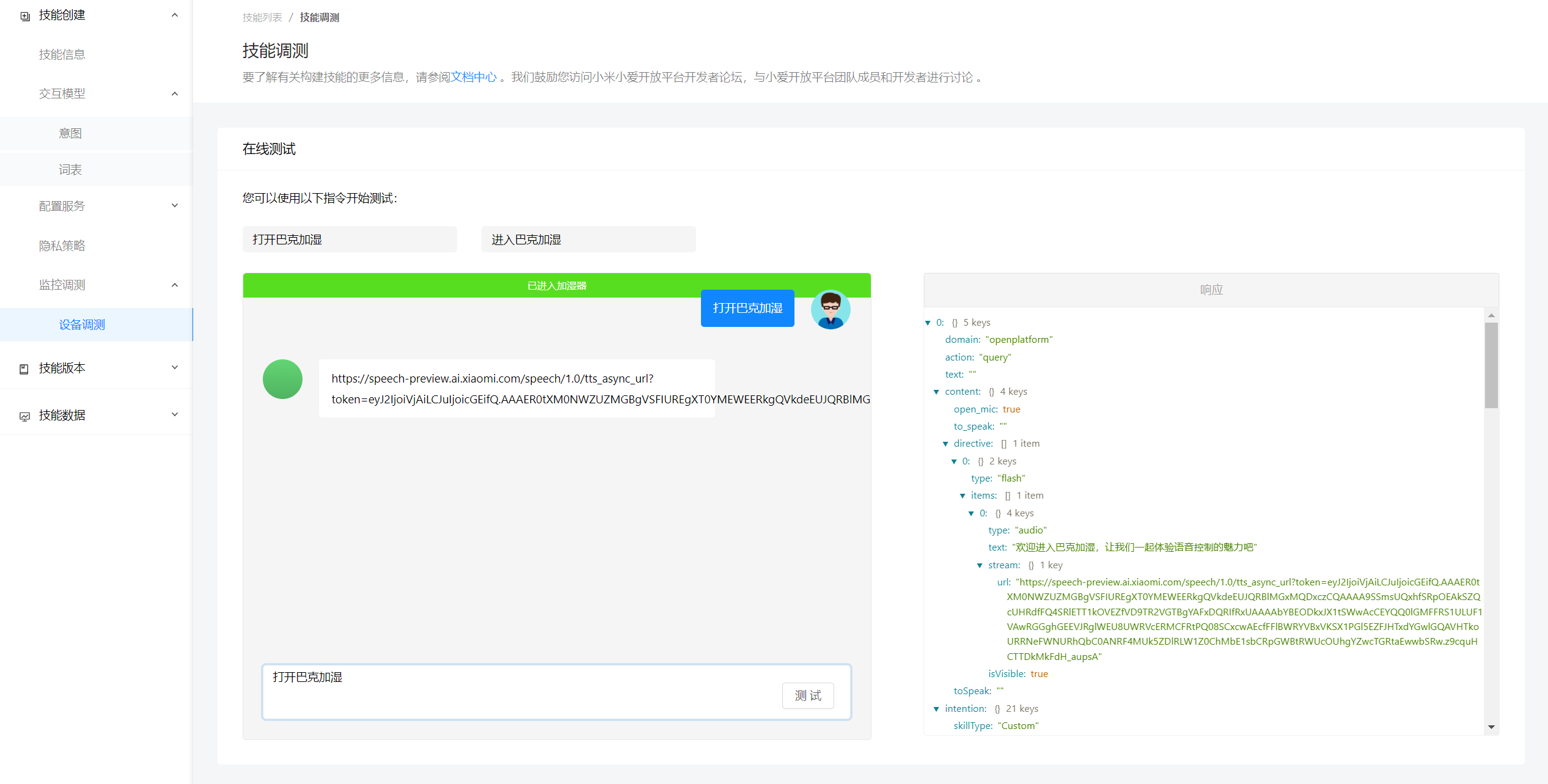
Task: Collapse the '0: 2 keys' directive node
Action: click(954, 461)
